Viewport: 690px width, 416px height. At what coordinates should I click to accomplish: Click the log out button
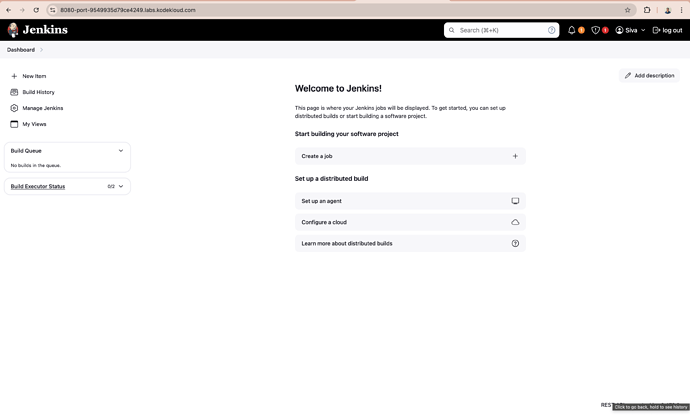[x=667, y=30]
